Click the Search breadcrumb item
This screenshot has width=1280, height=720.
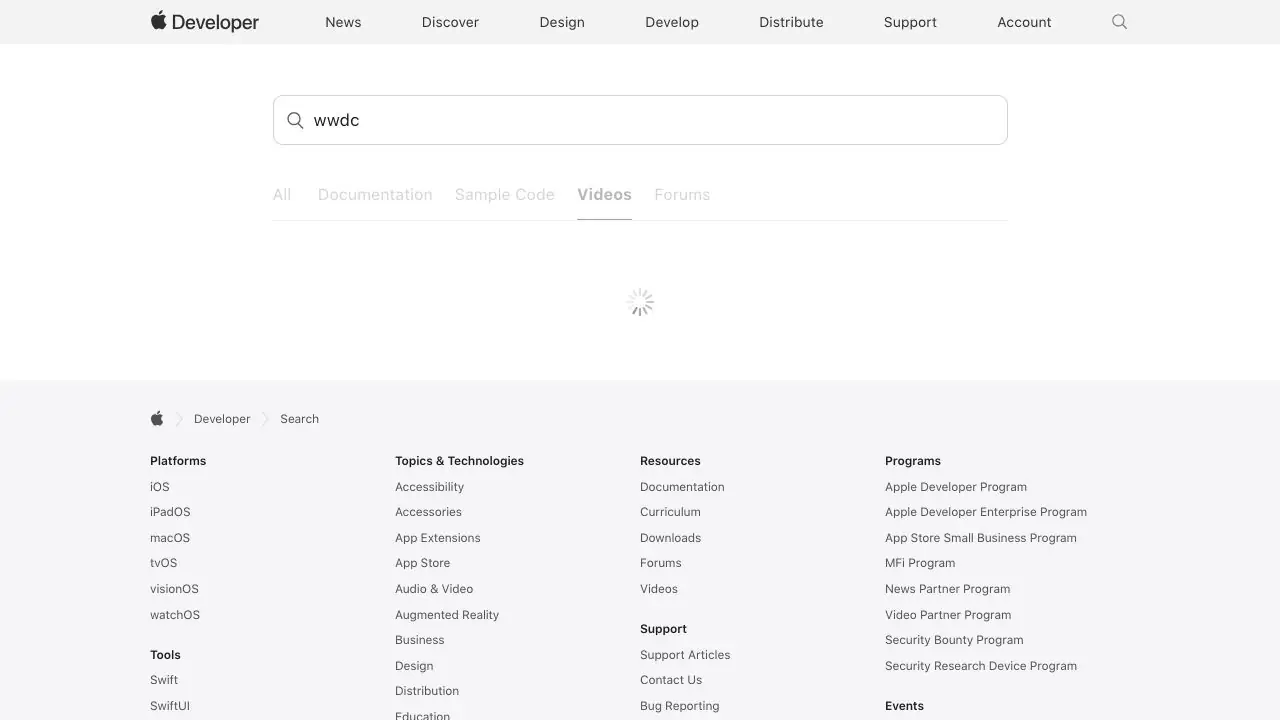pyautogui.click(x=299, y=419)
